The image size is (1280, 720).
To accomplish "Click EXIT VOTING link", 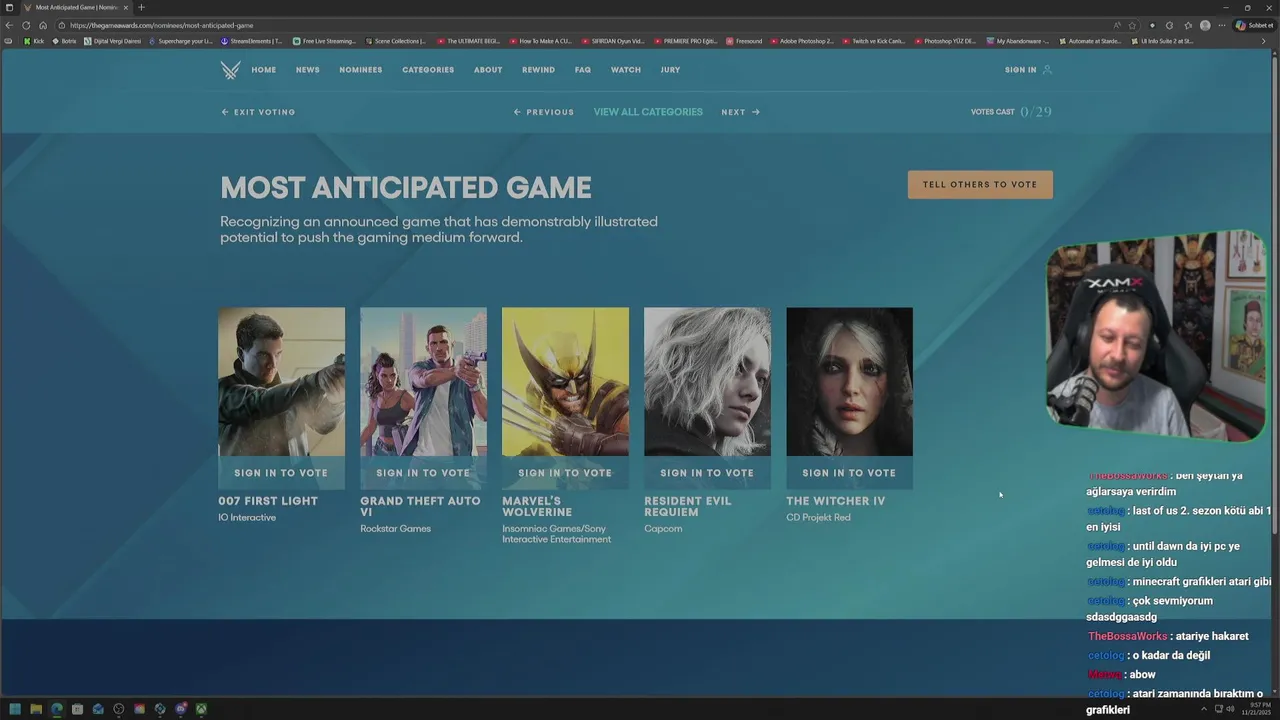I will coord(258,112).
